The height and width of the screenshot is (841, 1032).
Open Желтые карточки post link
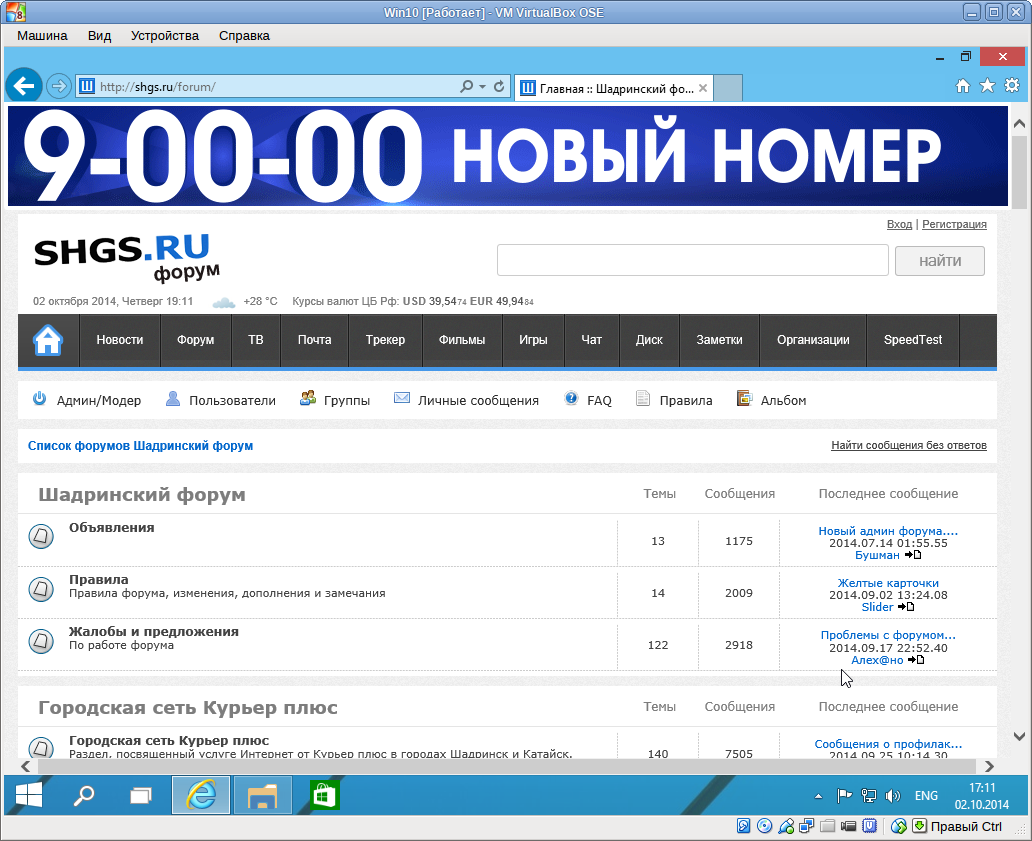tap(888, 583)
